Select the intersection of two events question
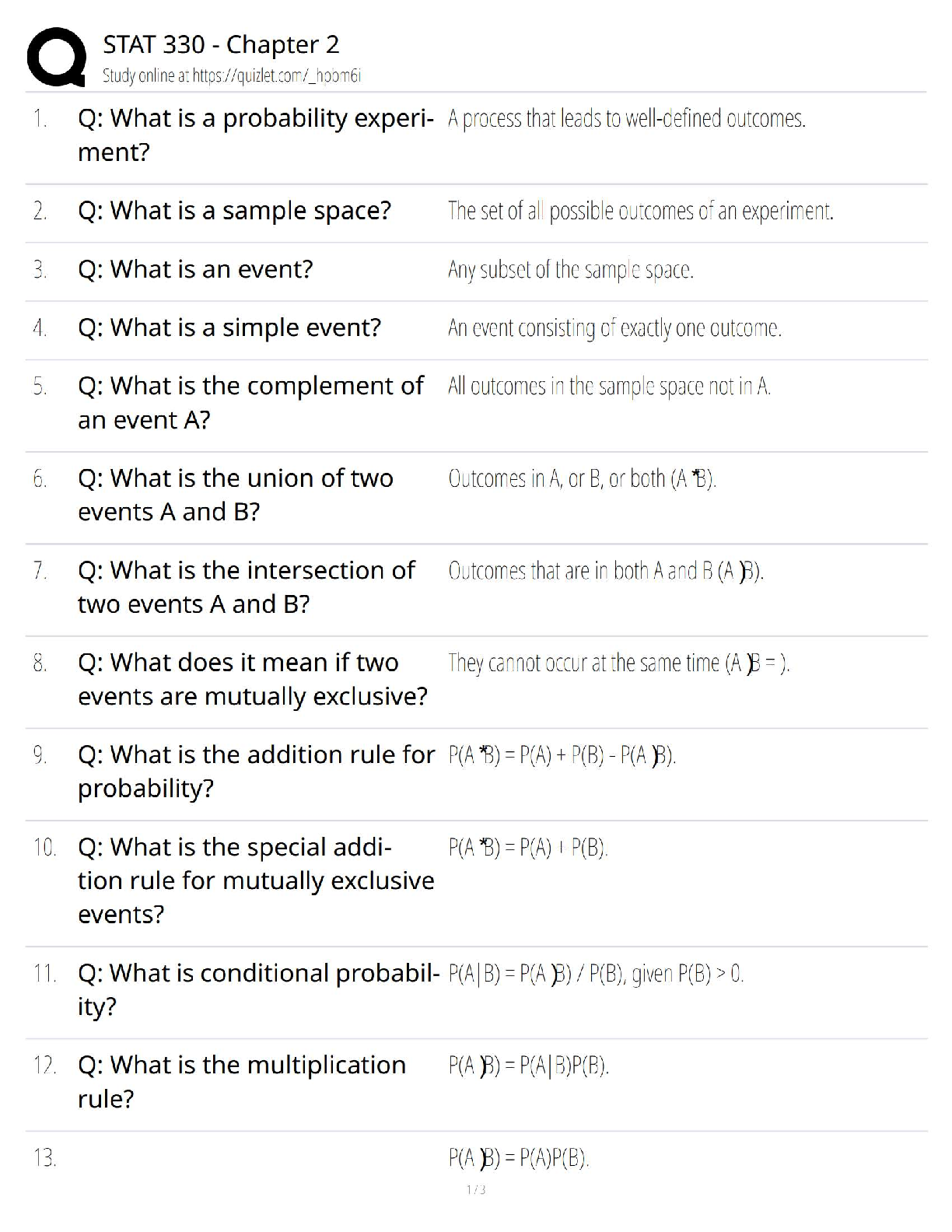The height and width of the screenshot is (1232, 952). [247, 586]
